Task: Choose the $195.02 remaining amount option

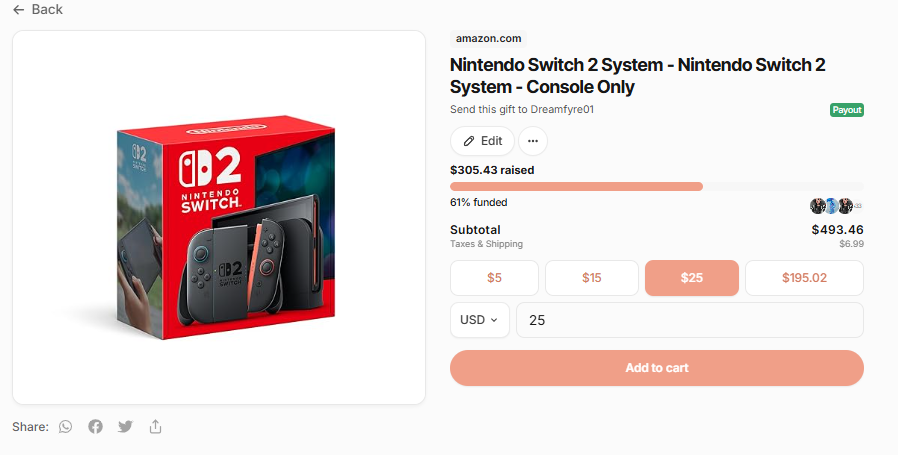Action: (804, 278)
